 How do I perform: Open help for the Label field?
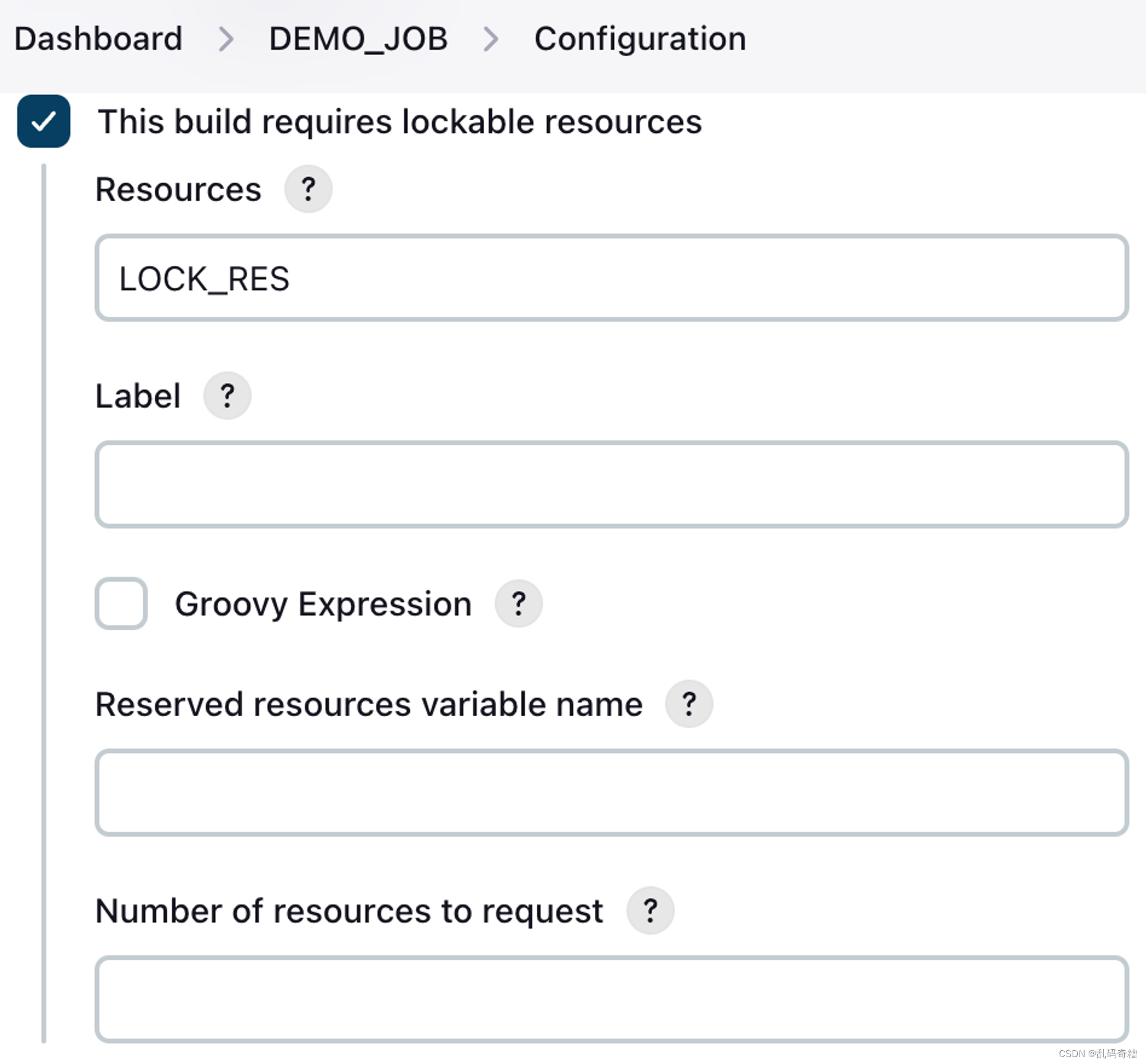227,395
